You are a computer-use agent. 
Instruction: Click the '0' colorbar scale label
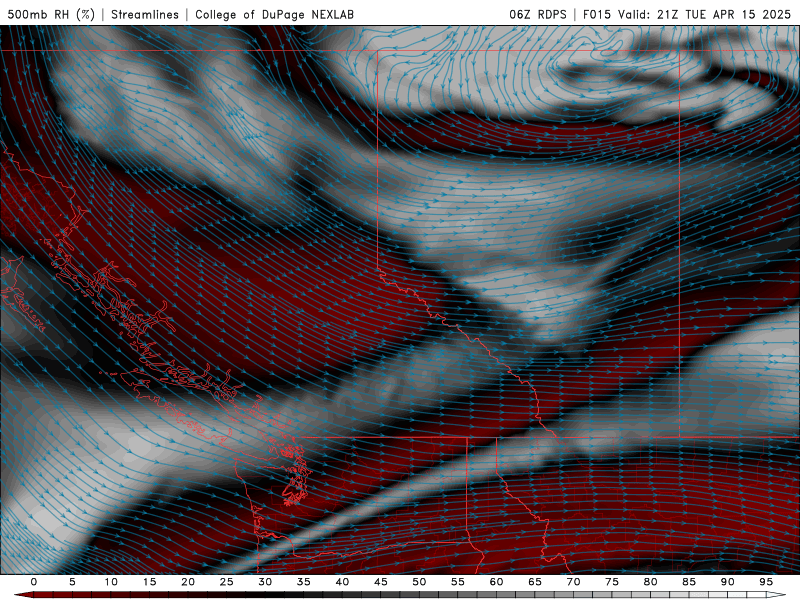point(34,582)
